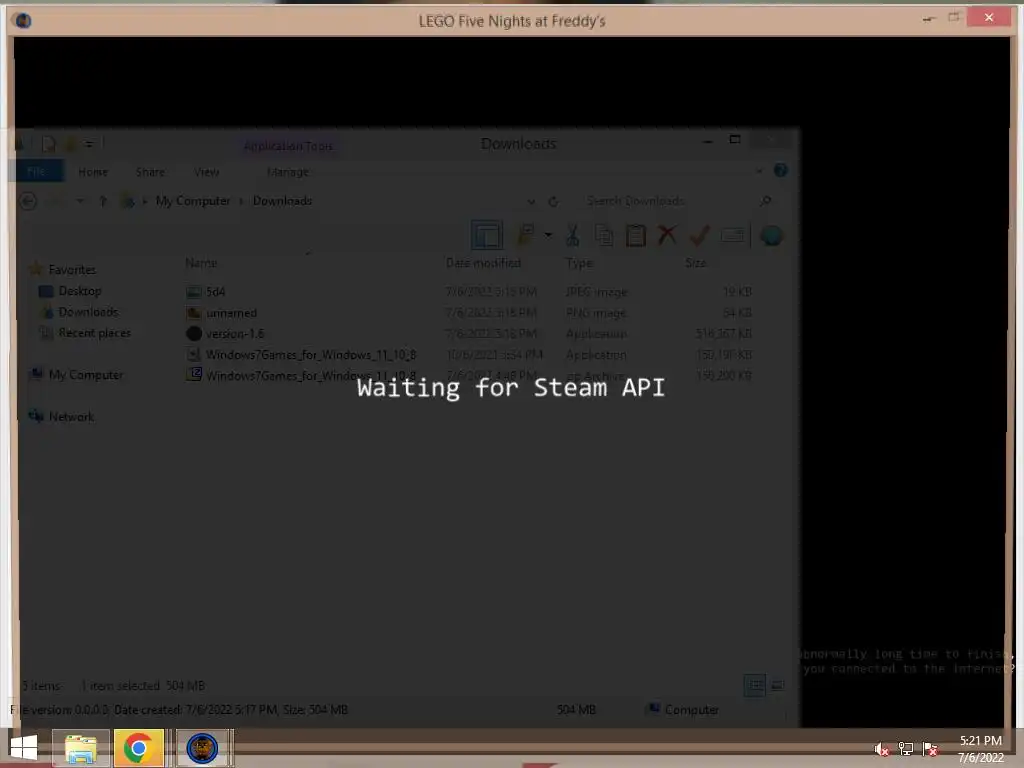
Task: Open the network tray icon
Action: [x=906, y=749]
